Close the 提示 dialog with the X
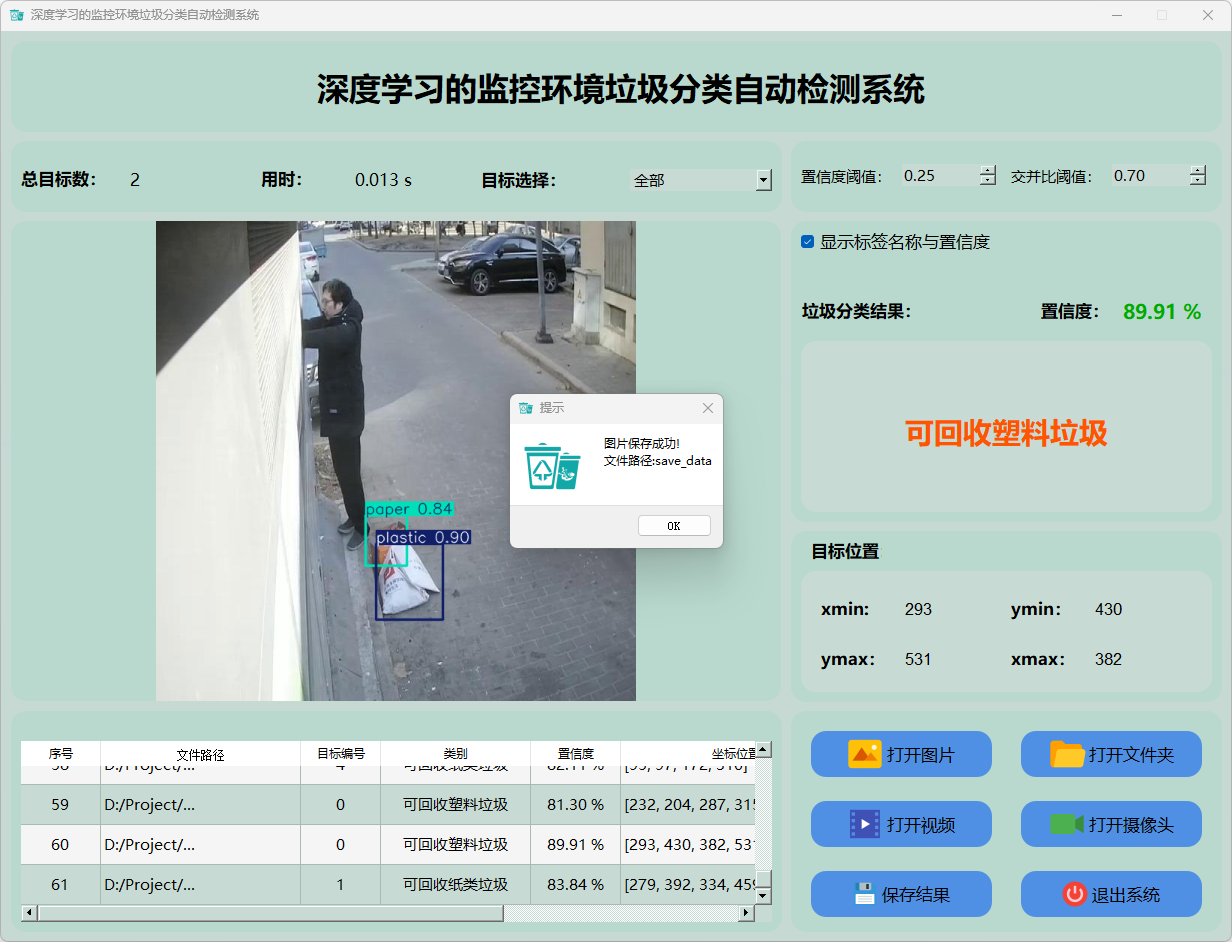This screenshot has width=1232, height=942. pos(708,408)
